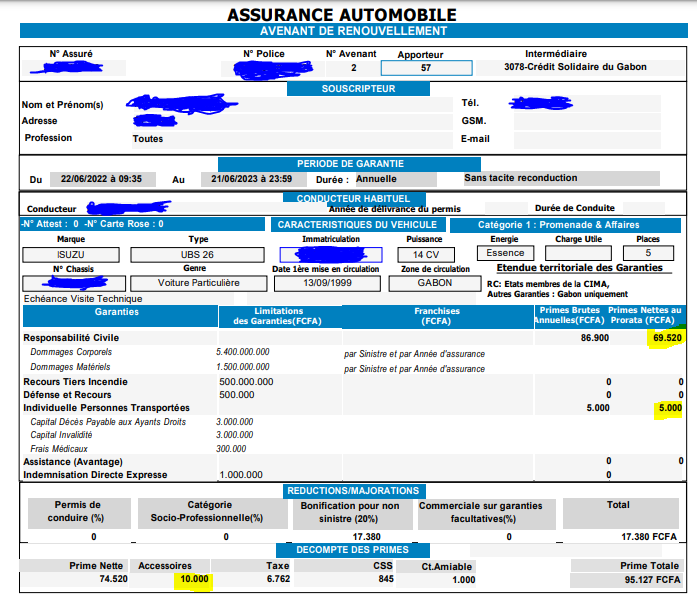Click the start date '22/06/2022 à 09:35'
The image size is (697, 596).
pyautogui.click(x=101, y=179)
